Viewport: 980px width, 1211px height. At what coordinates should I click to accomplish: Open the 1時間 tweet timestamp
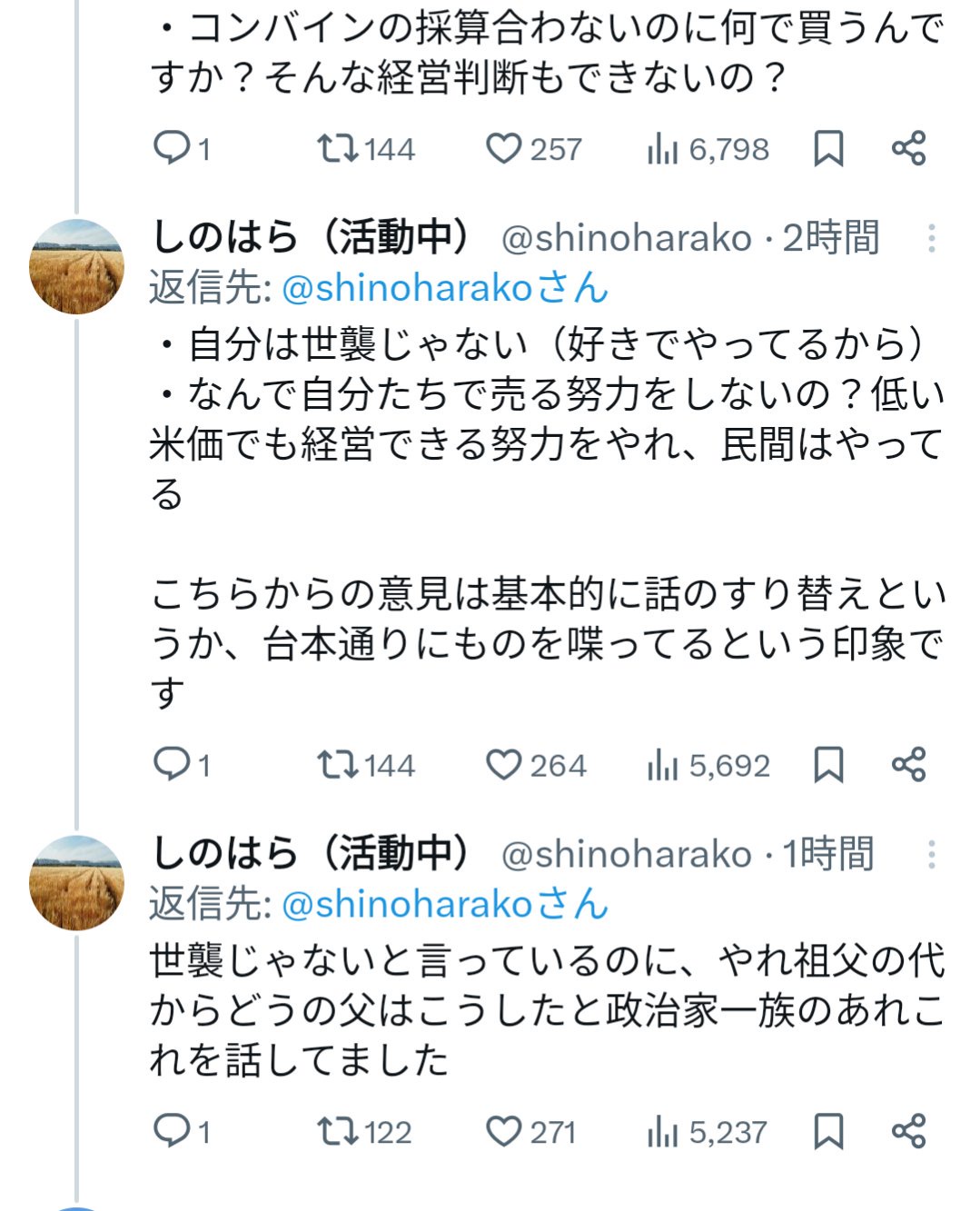point(828,855)
